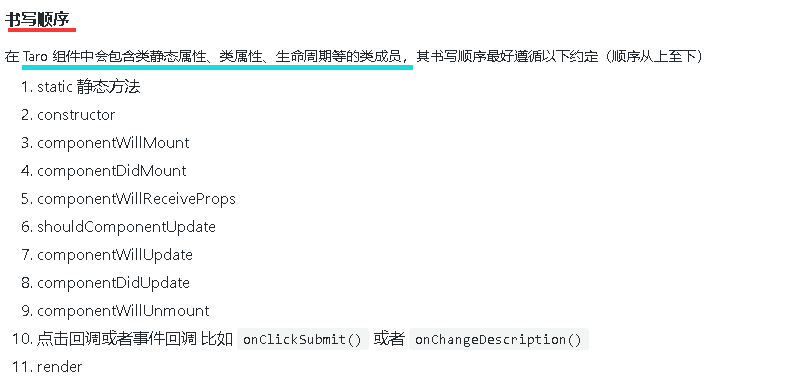Click componentWillReceiveProps item
The image size is (793, 386).
coord(137,199)
